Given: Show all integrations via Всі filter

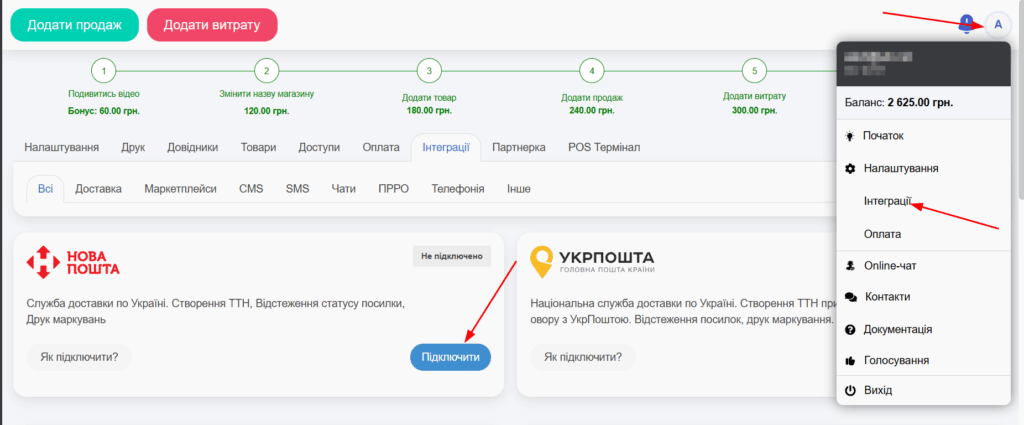Looking at the screenshot, I should coord(45,189).
